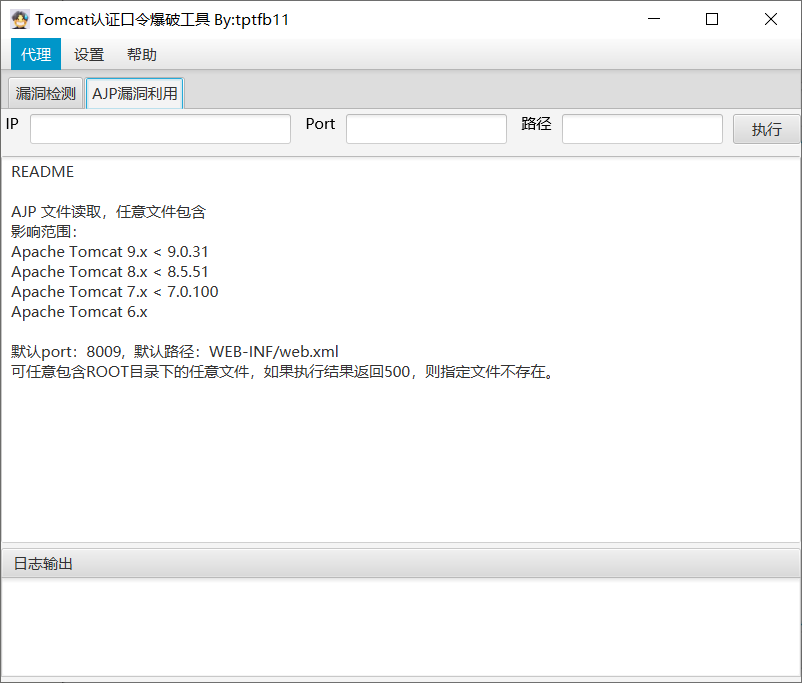This screenshot has width=802, height=683.
Task: Click inside the empty log output area
Action: [401, 627]
